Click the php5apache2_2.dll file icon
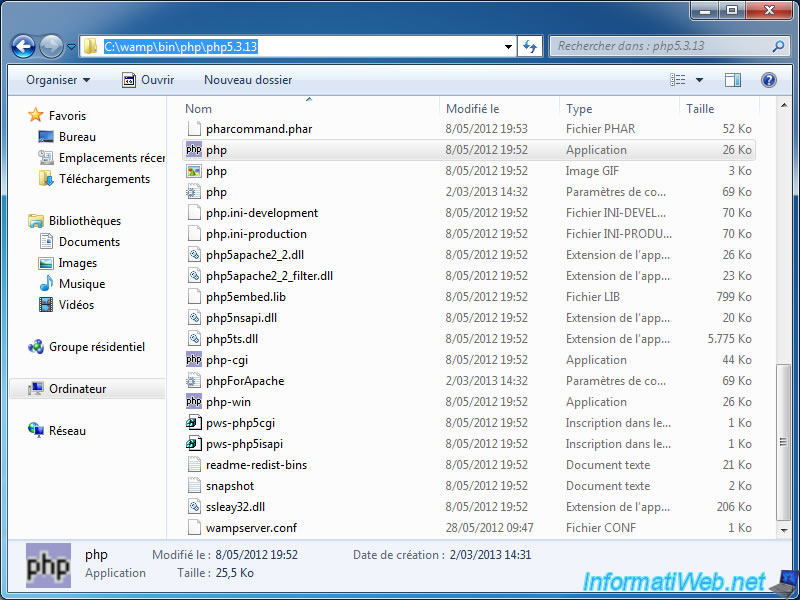 [x=194, y=255]
